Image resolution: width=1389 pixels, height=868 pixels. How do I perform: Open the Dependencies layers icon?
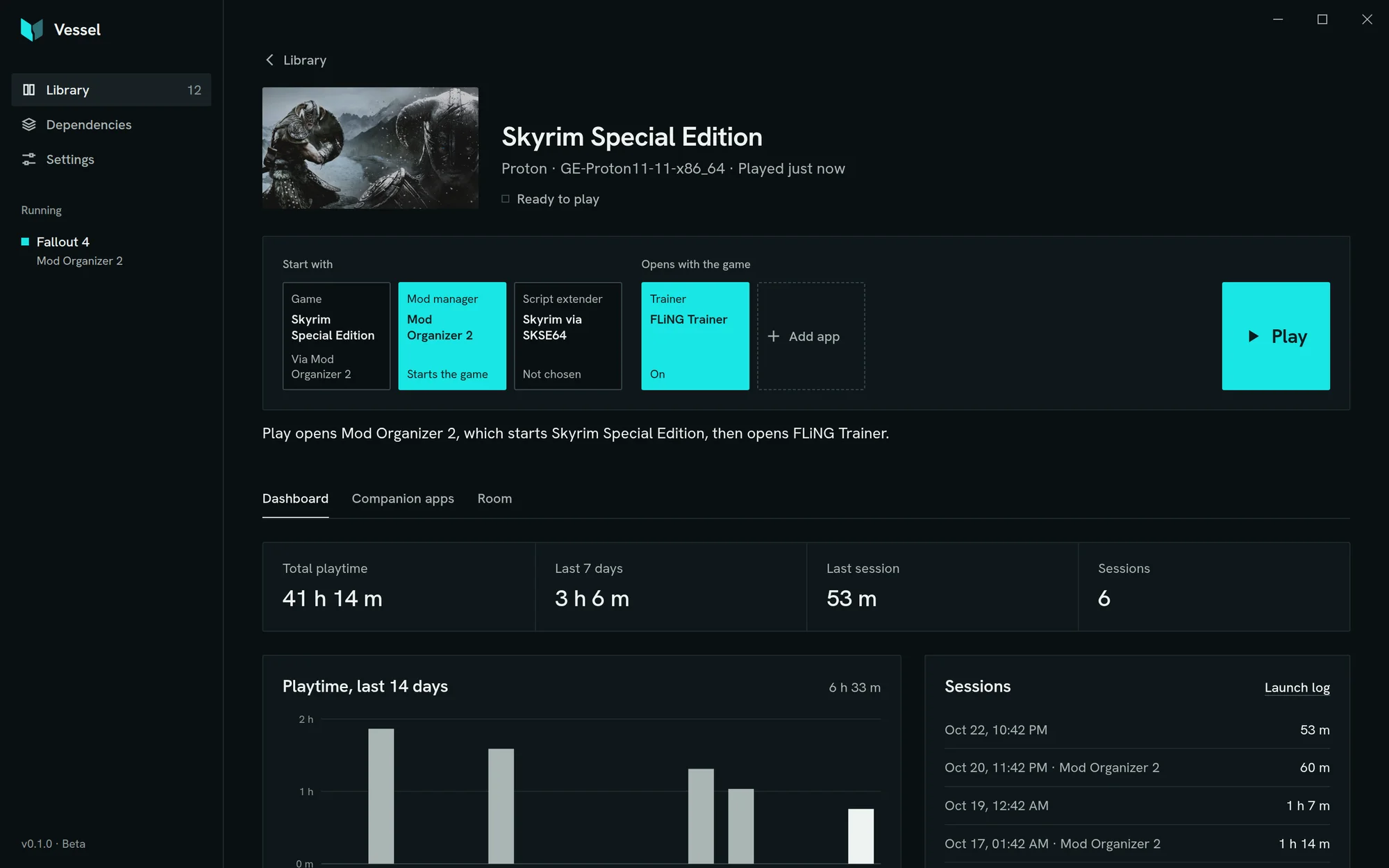[28, 124]
